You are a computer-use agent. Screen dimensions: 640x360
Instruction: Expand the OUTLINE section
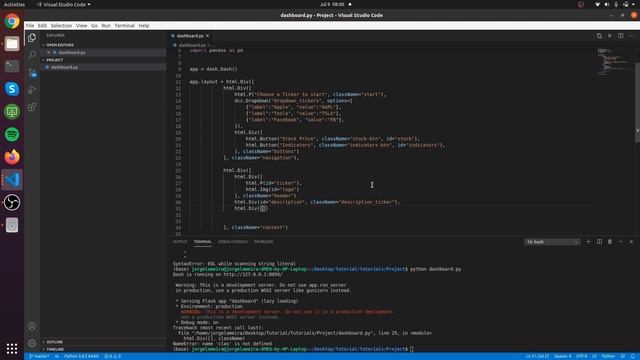pyautogui.click(x=54, y=342)
